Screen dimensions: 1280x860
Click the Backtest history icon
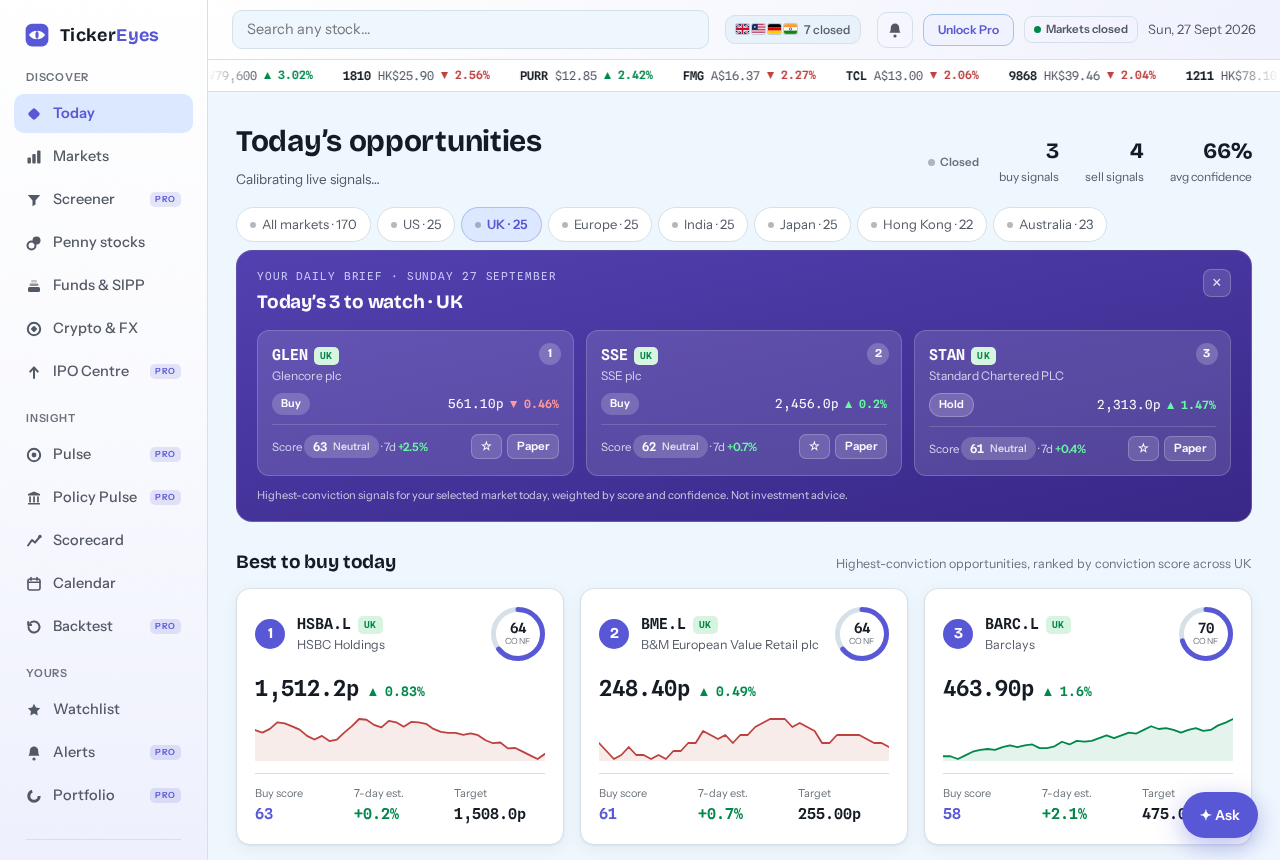pyautogui.click(x=34, y=627)
